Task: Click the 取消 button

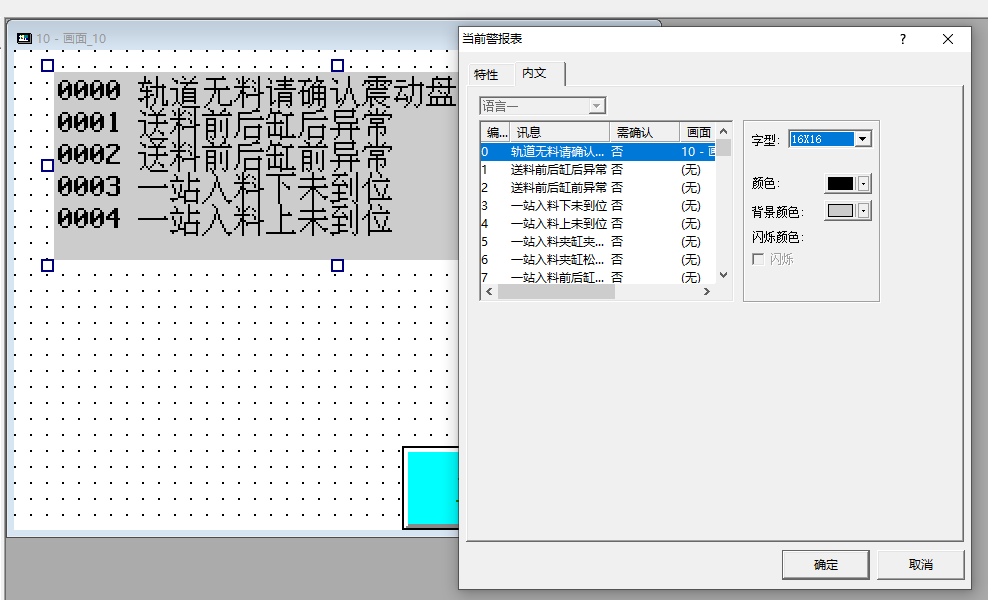Action: (921, 564)
